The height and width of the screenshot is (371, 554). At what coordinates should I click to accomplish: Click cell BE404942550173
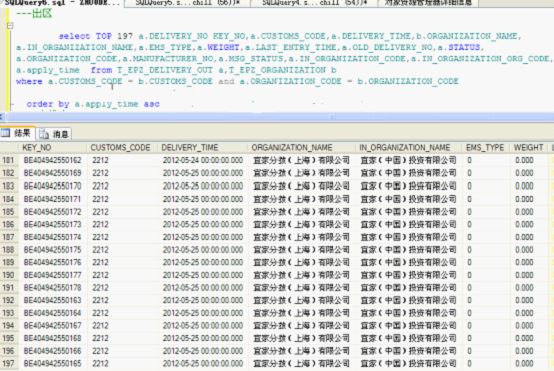tap(52, 224)
